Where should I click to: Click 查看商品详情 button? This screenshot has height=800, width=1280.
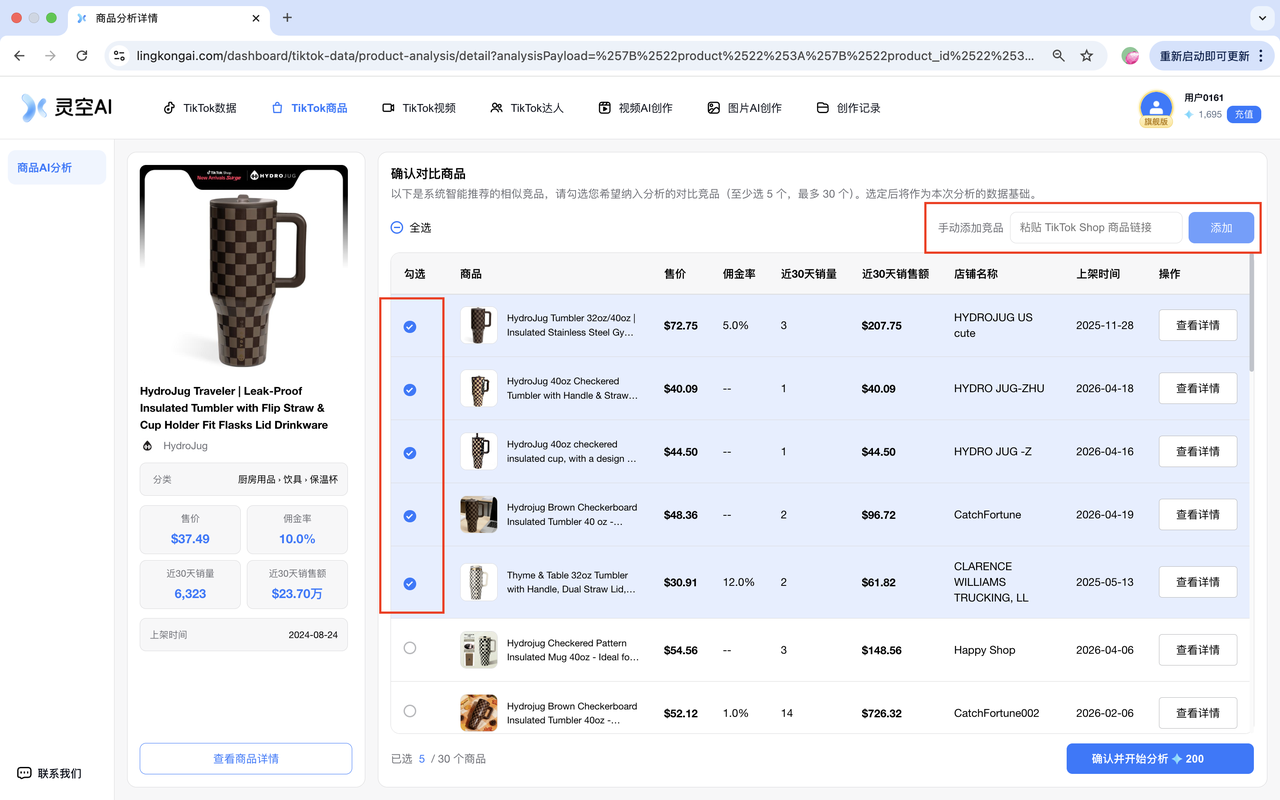click(x=246, y=759)
